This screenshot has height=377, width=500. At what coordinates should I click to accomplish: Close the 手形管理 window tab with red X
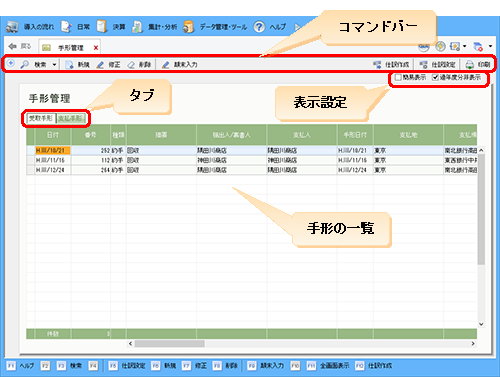(x=96, y=48)
